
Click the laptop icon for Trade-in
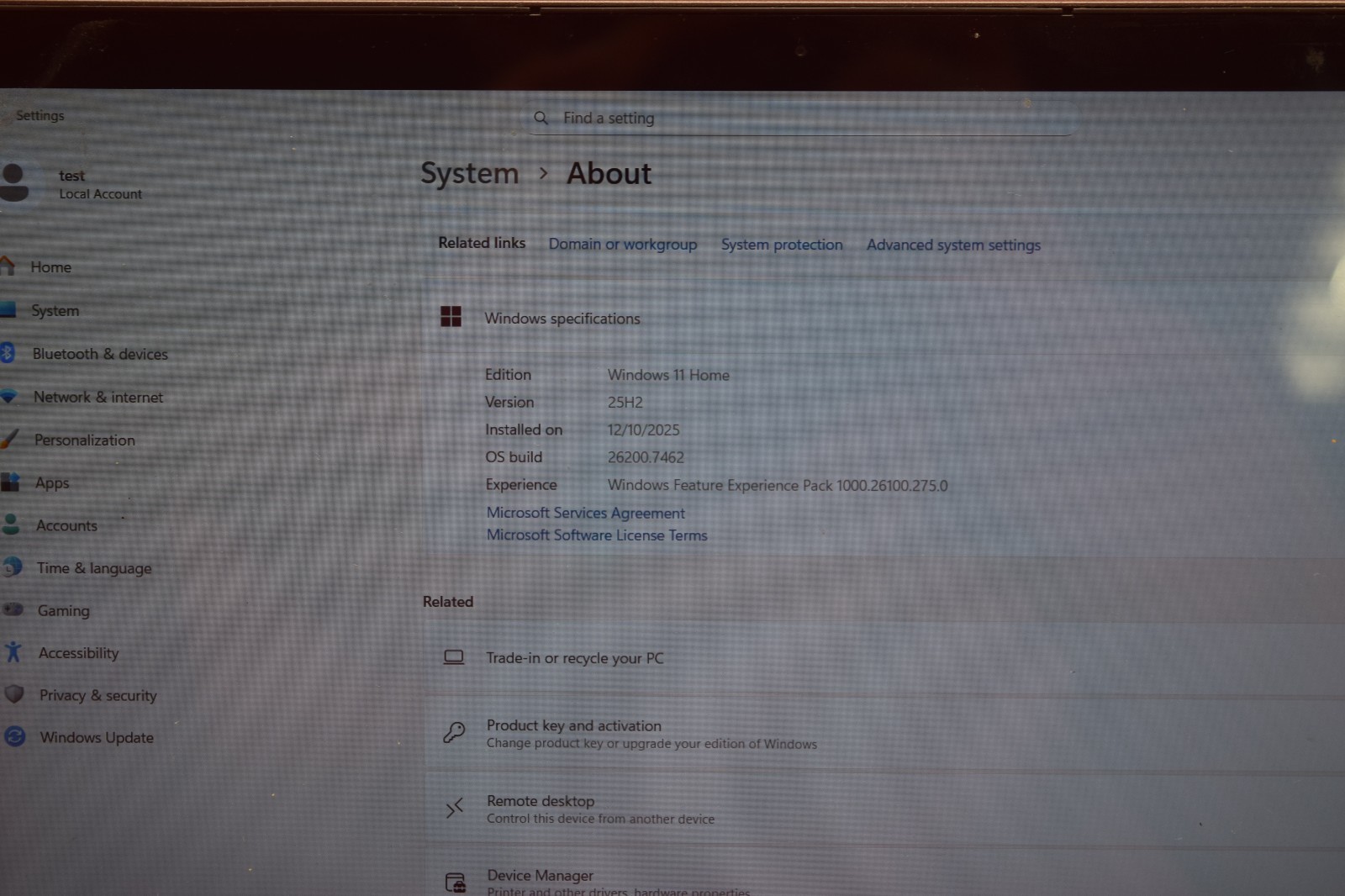tap(454, 657)
